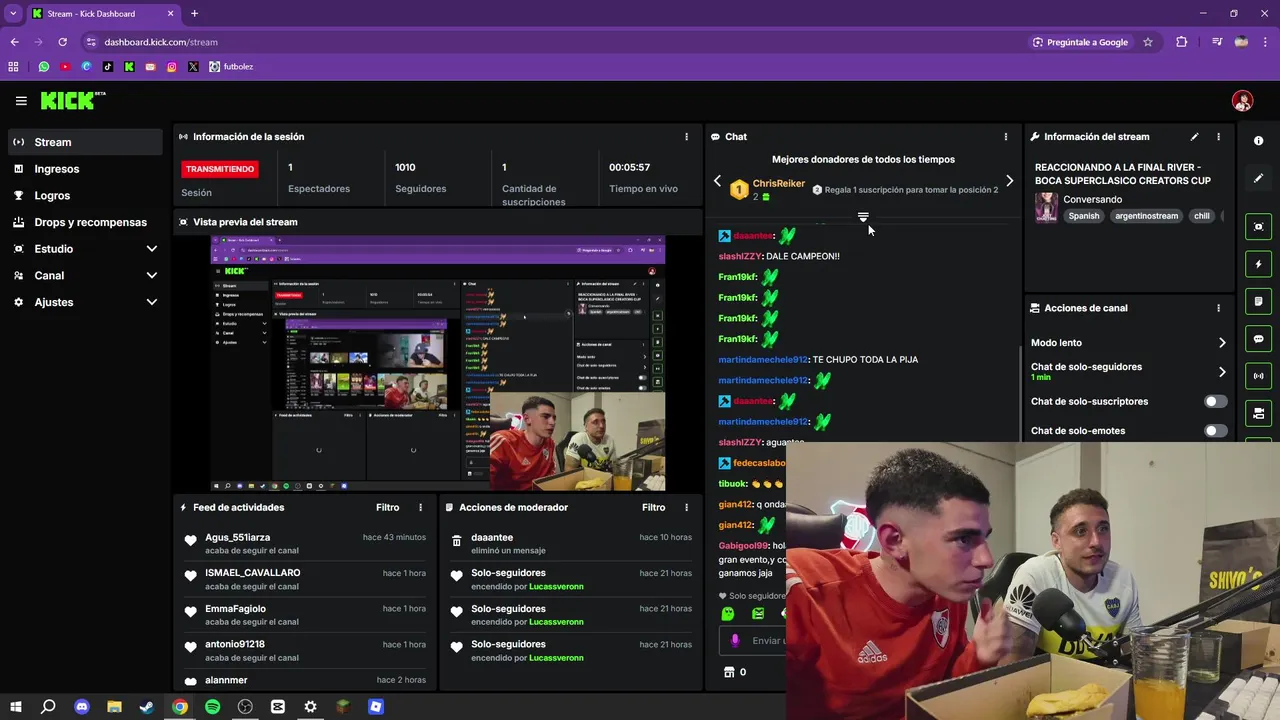Open Drops y recompensas in the sidebar

coord(85,222)
